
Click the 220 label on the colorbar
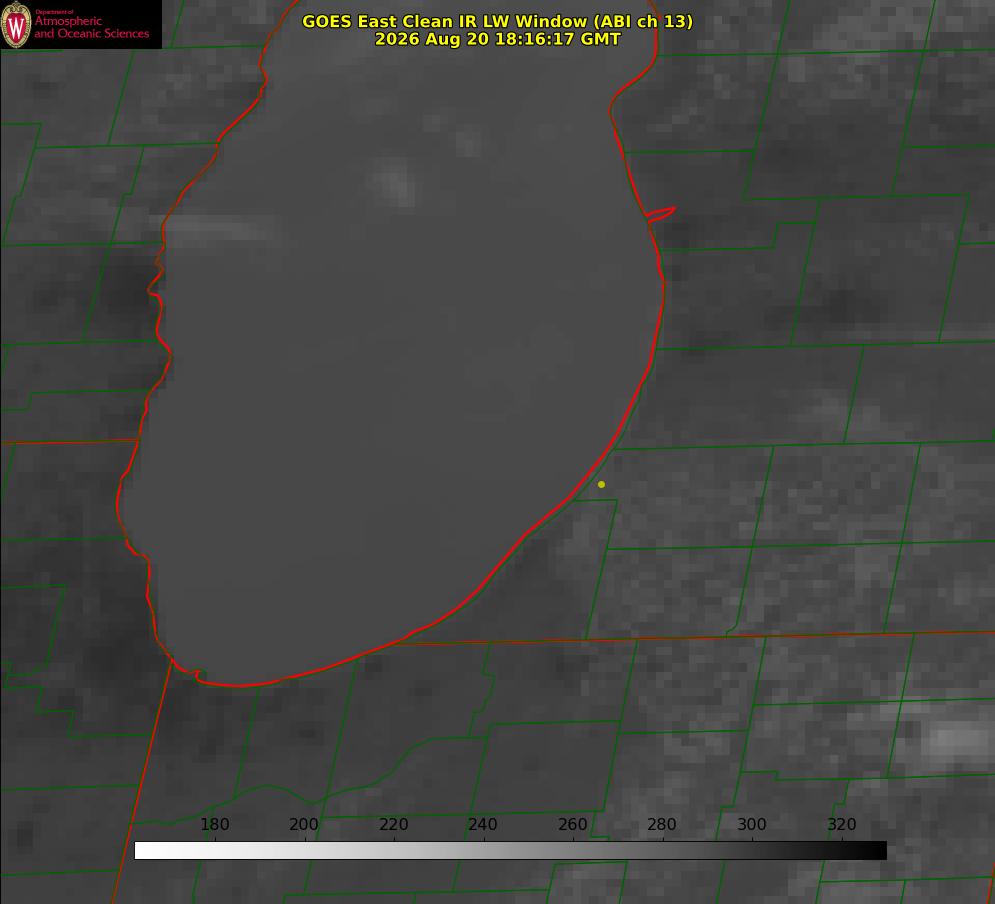[393, 824]
